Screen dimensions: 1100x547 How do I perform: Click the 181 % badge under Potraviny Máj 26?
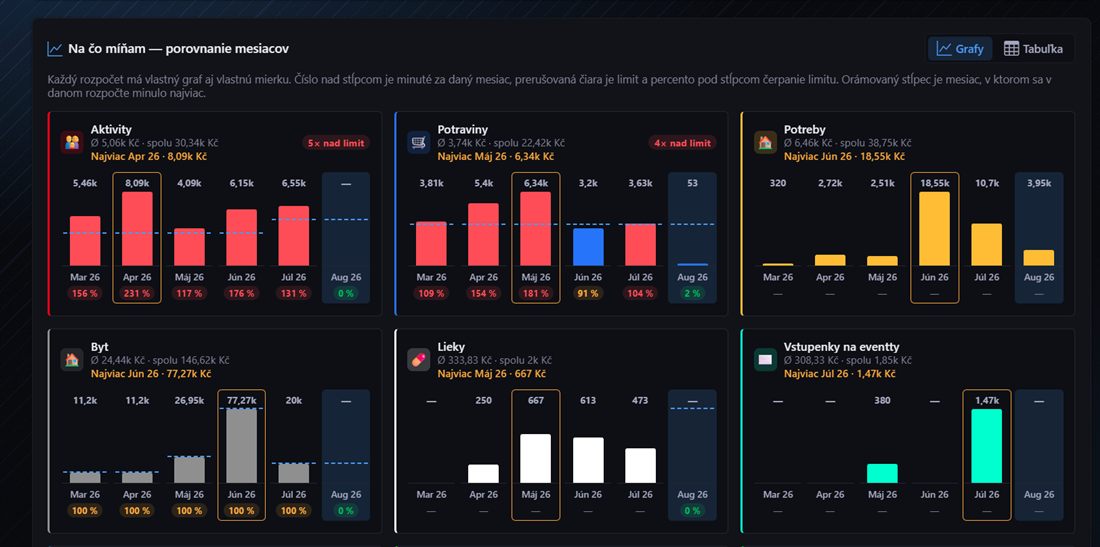pos(535,294)
